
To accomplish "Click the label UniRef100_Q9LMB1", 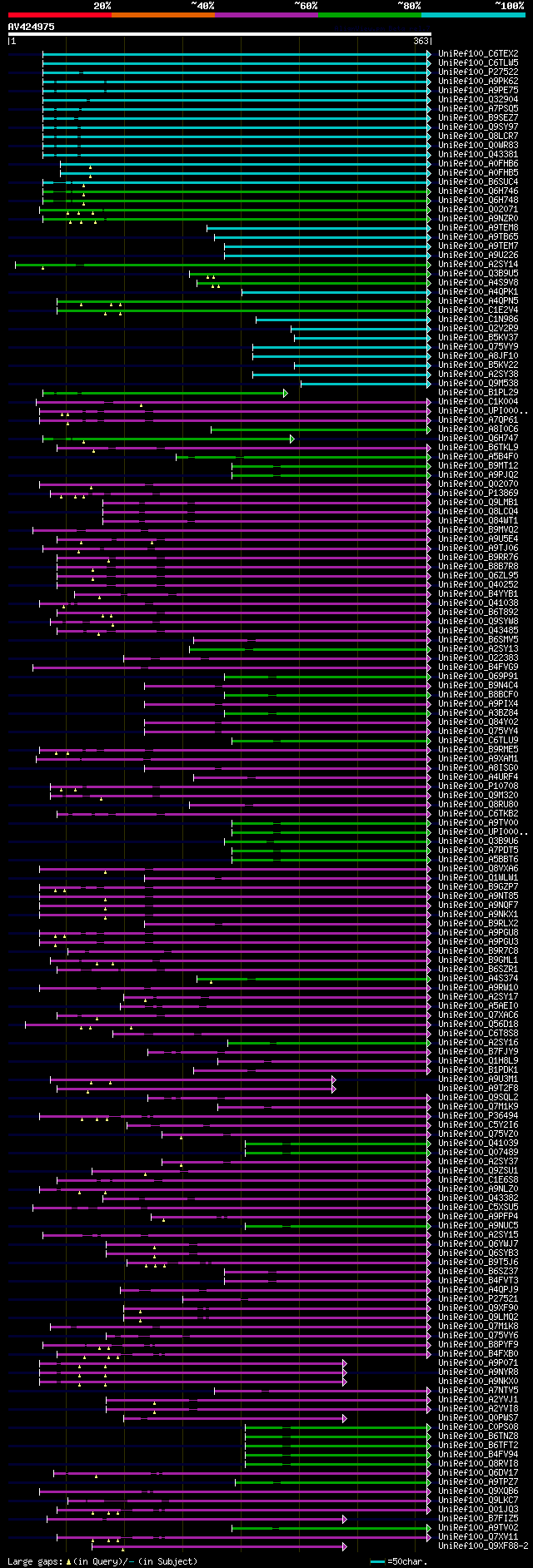I will point(478,502).
